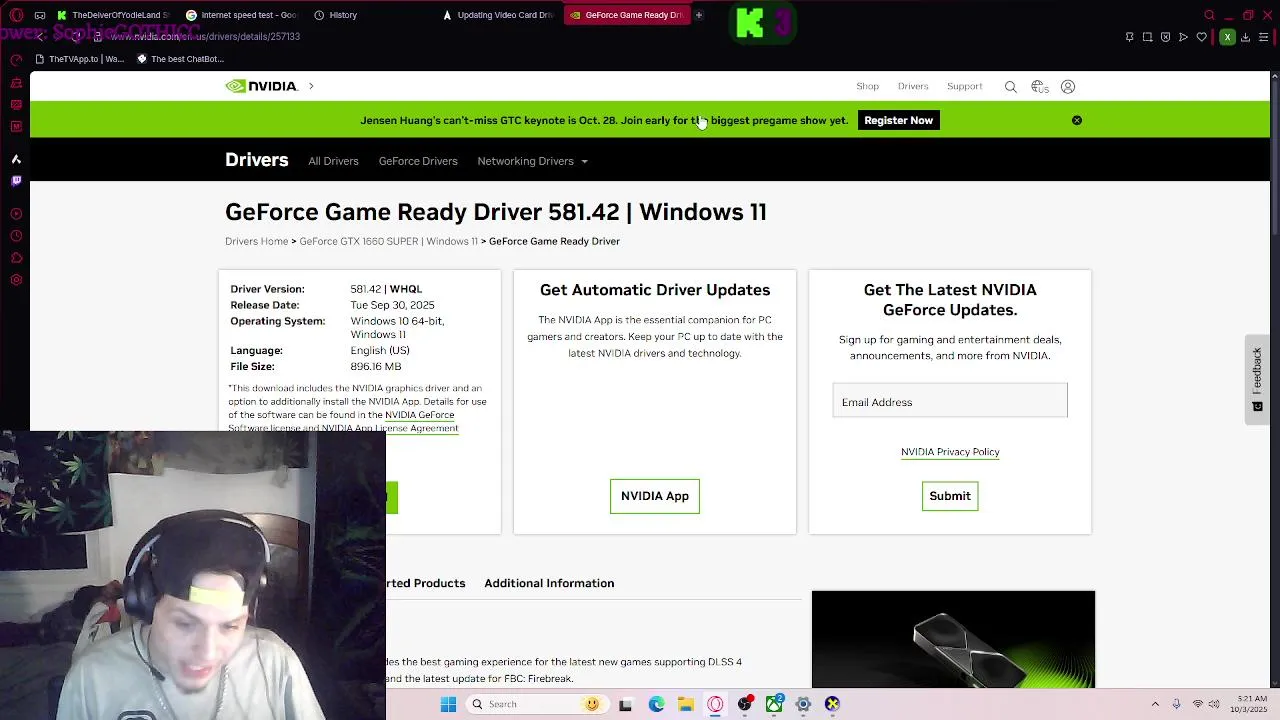
Task: Open GX Corner gamepad icon
Action: [39, 15]
